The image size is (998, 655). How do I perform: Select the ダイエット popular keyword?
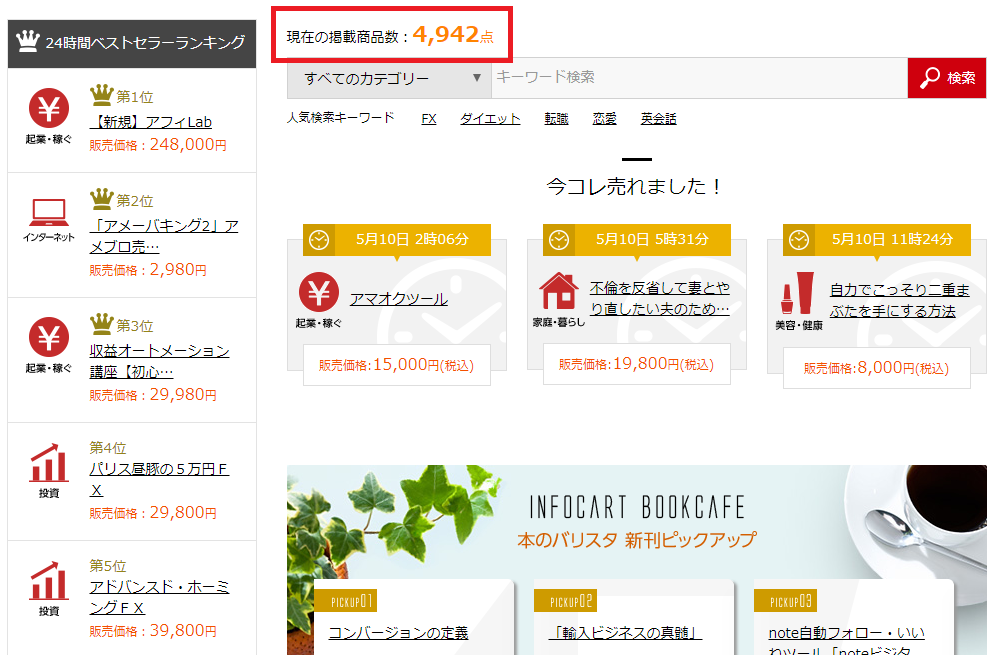tap(490, 118)
